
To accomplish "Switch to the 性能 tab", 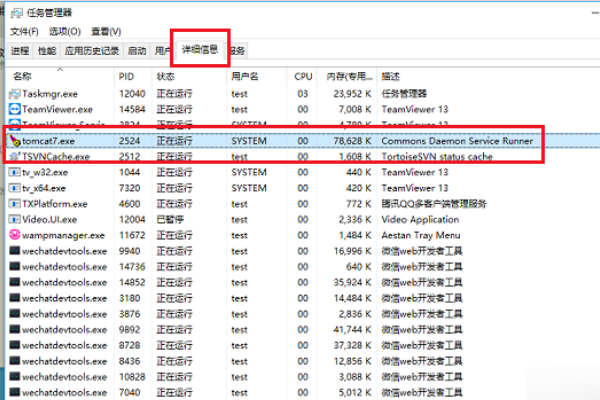I will click(47, 51).
